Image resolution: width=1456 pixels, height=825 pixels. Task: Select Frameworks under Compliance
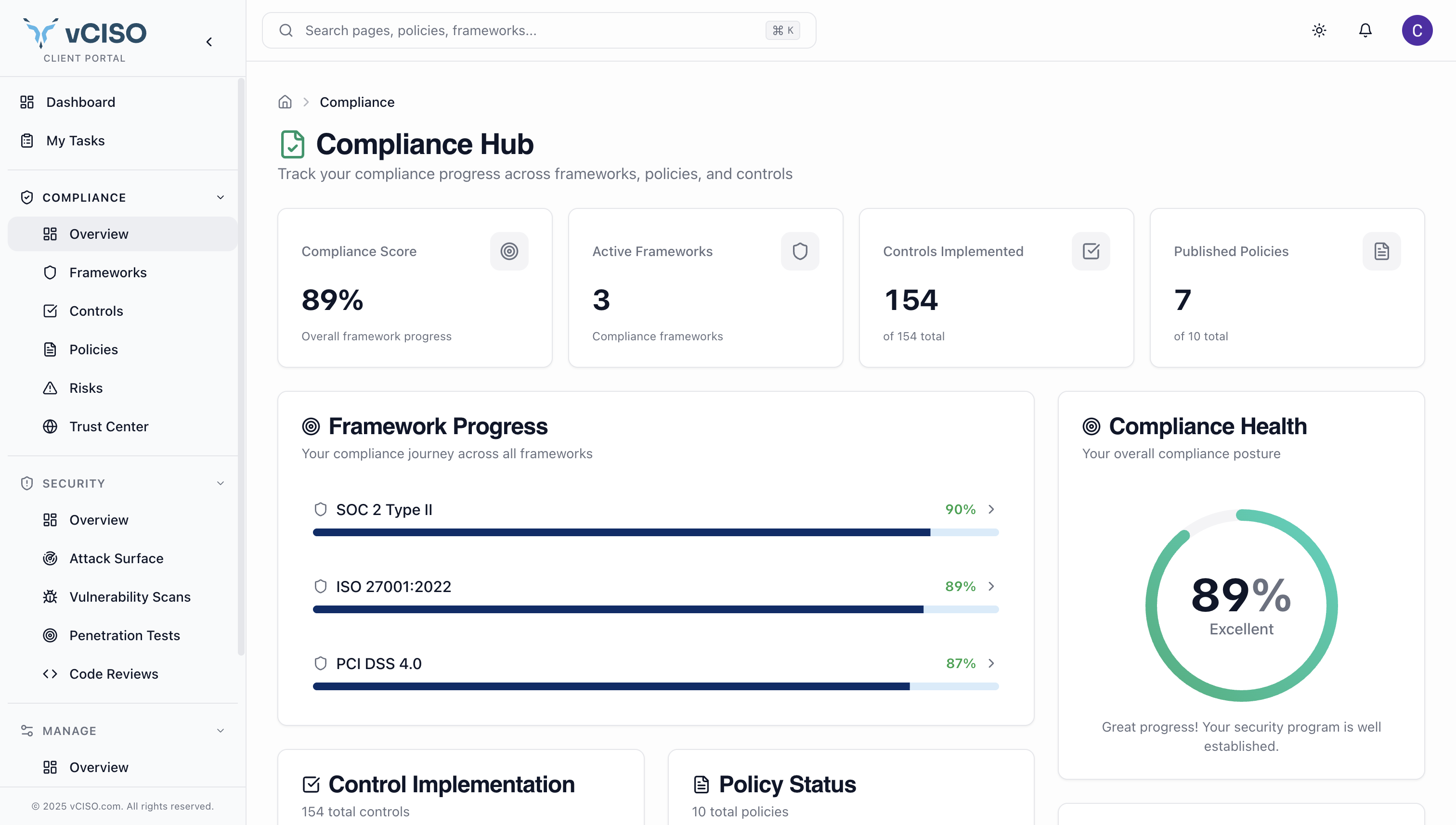(122, 272)
